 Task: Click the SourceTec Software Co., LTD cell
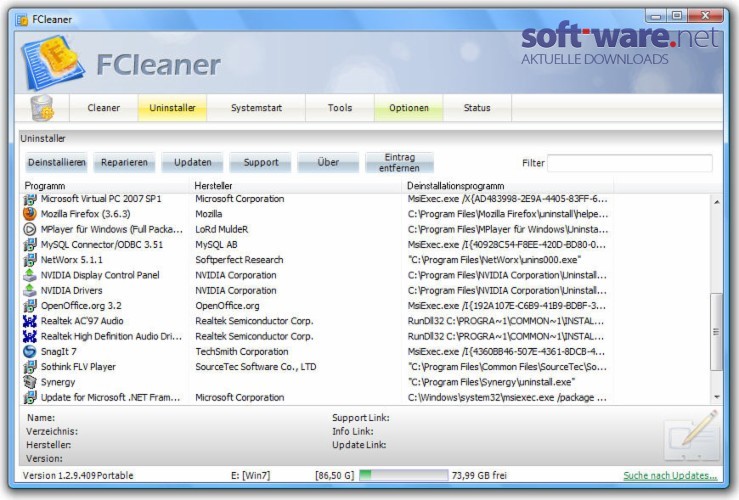click(256, 367)
